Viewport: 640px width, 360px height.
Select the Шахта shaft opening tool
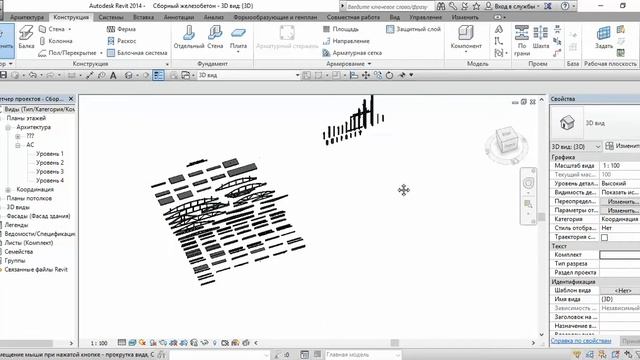click(540, 37)
